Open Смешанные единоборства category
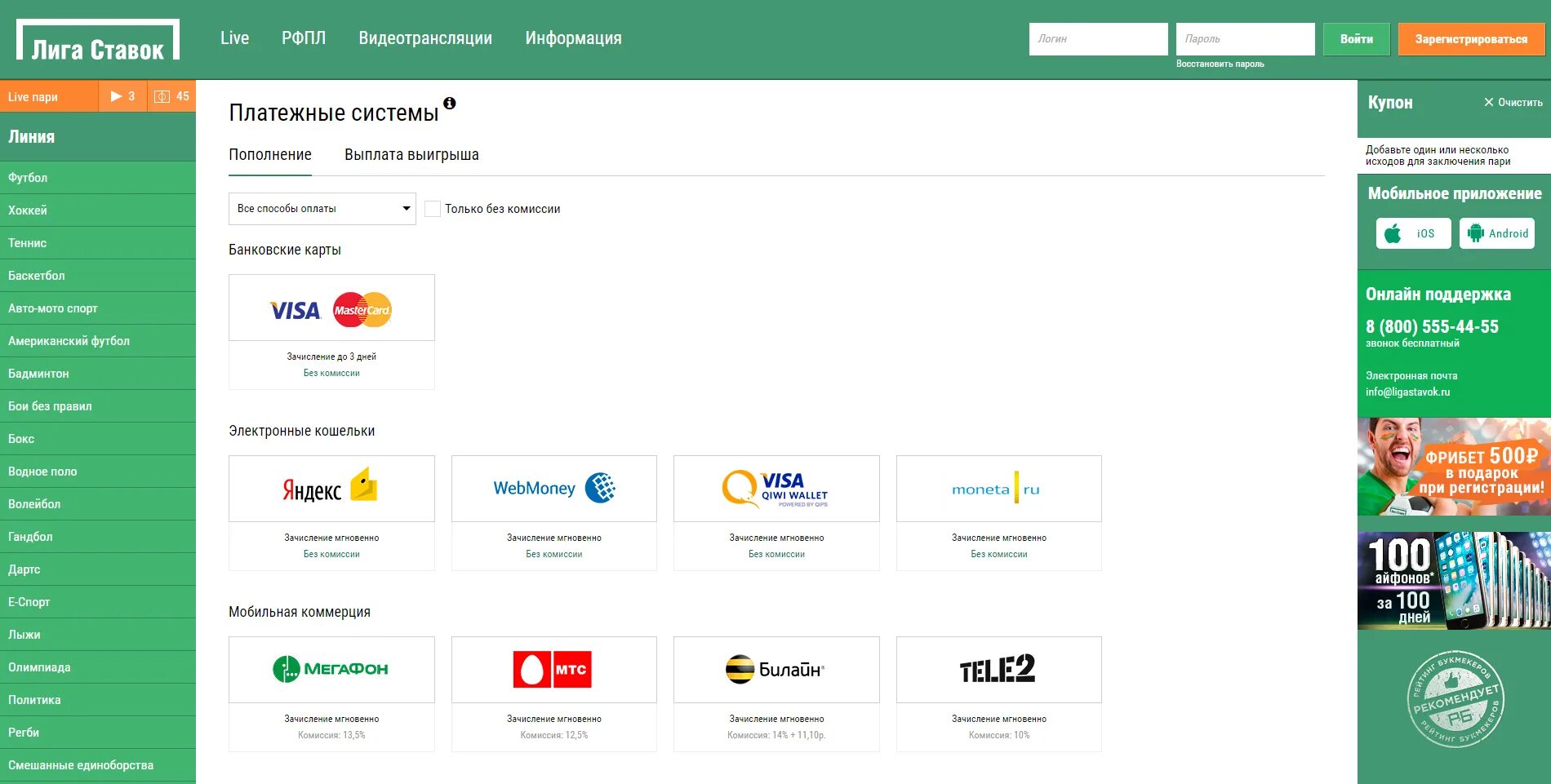This screenshot has width=1551, height=784. (x=98, y=765)
